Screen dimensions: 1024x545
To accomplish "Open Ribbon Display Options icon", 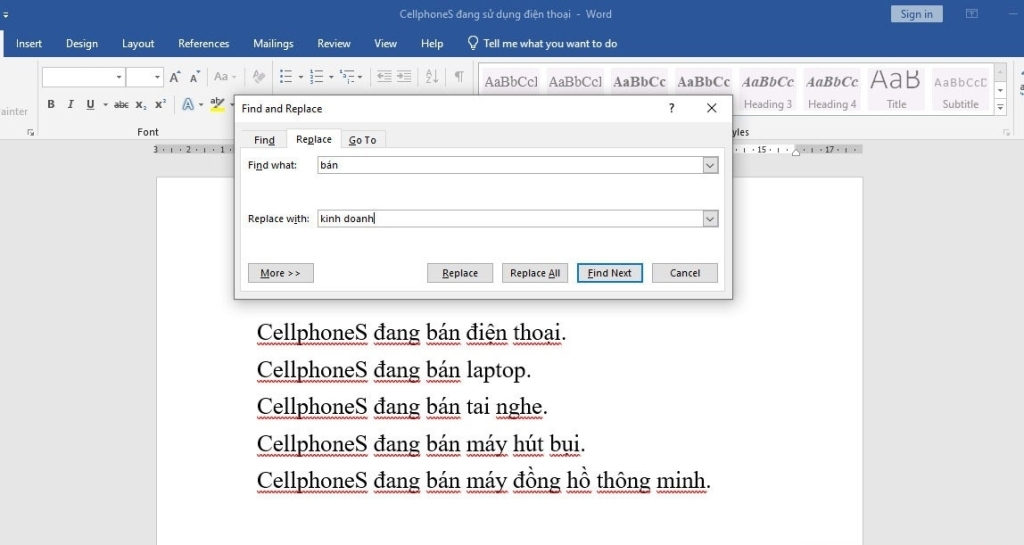I will pos(972,14).
